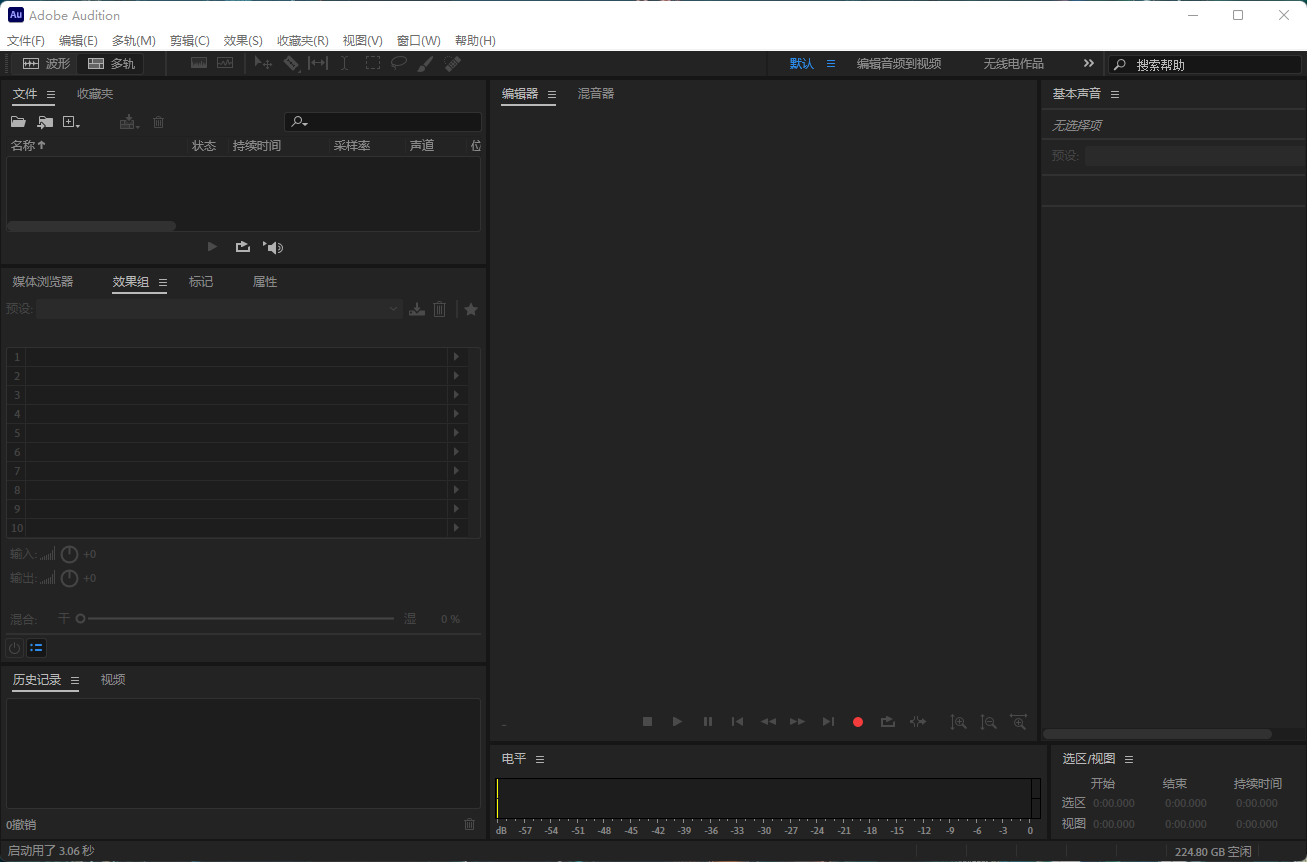This screenshot has width=1307, height=862.
Task: Toggle Auto-Play speaker icon in Files panel
Action: pyautogui.click(x=273, y=247)
